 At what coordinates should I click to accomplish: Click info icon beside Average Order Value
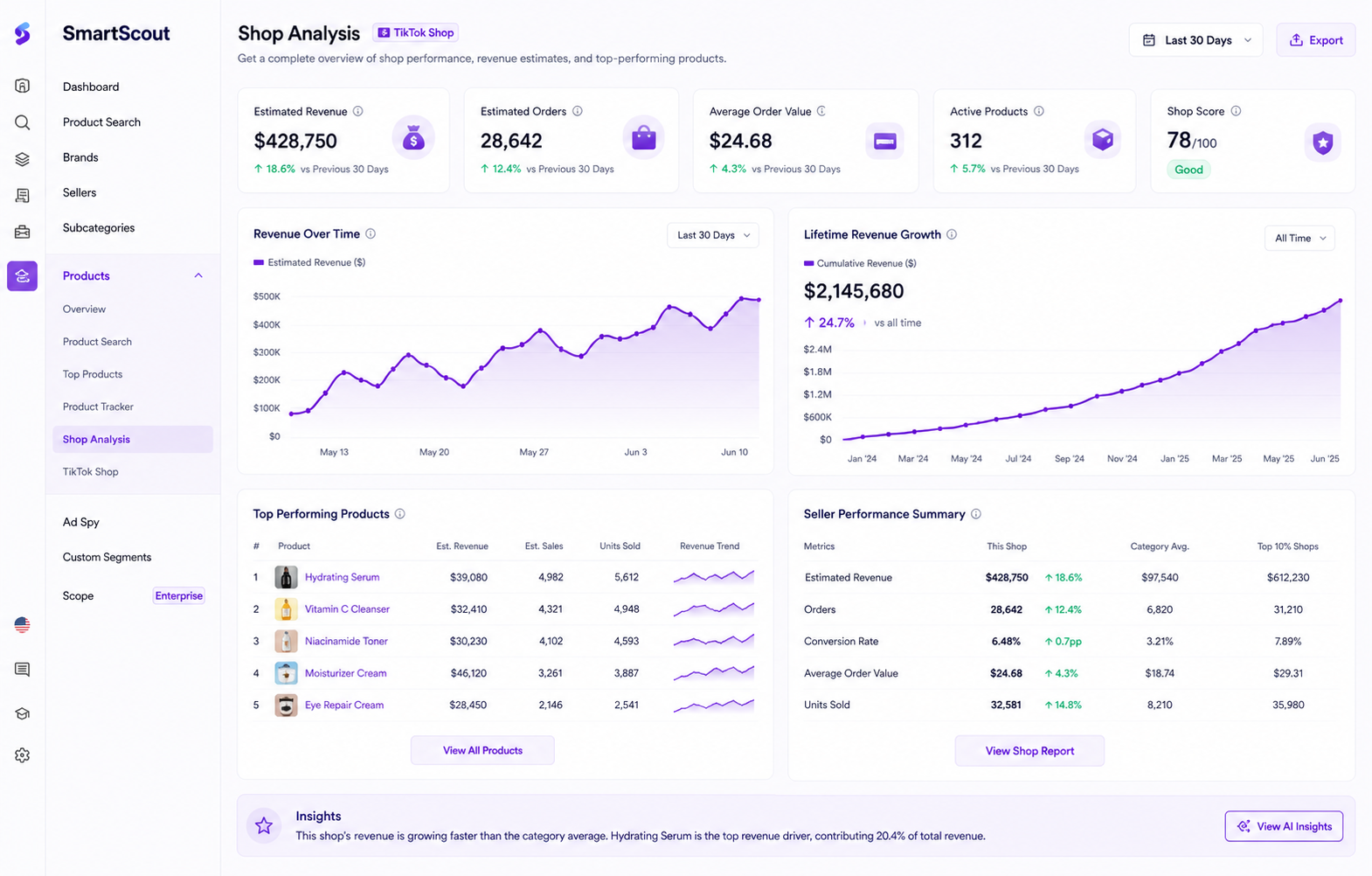[821, 111]
